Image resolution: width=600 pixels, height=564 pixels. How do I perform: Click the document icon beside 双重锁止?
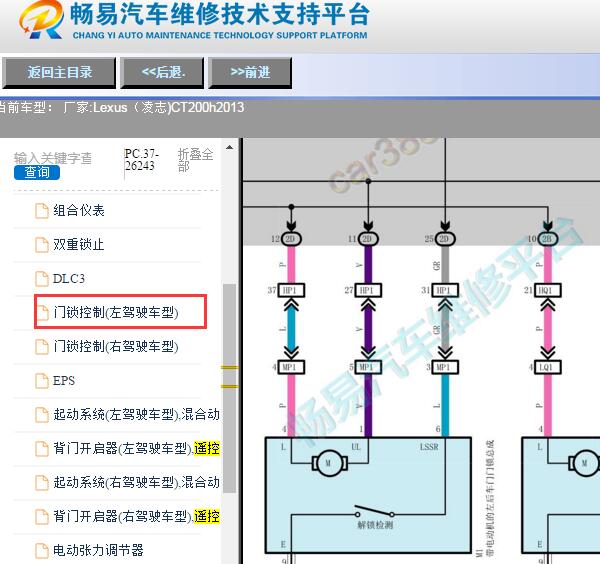42,245
